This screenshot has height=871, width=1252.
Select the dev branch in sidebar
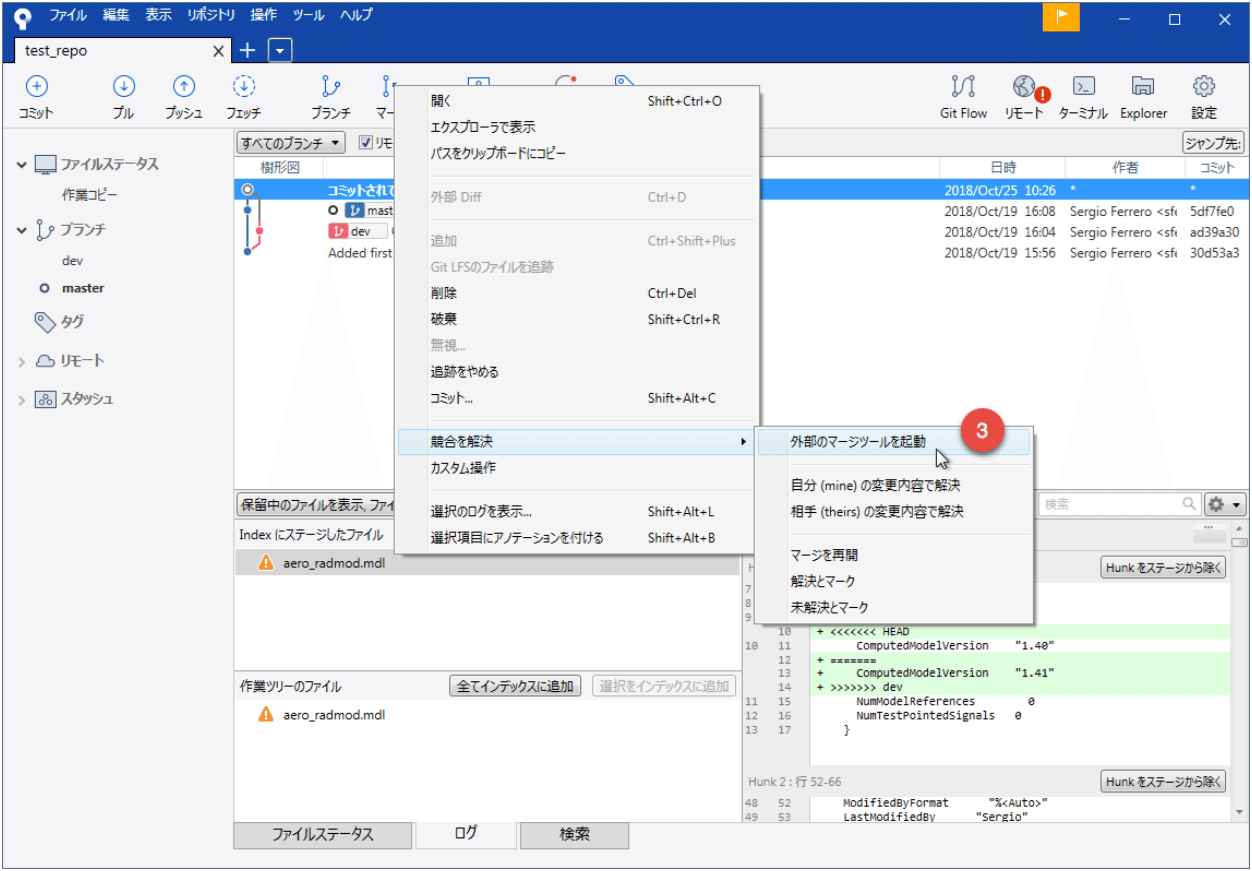point(72,260)
